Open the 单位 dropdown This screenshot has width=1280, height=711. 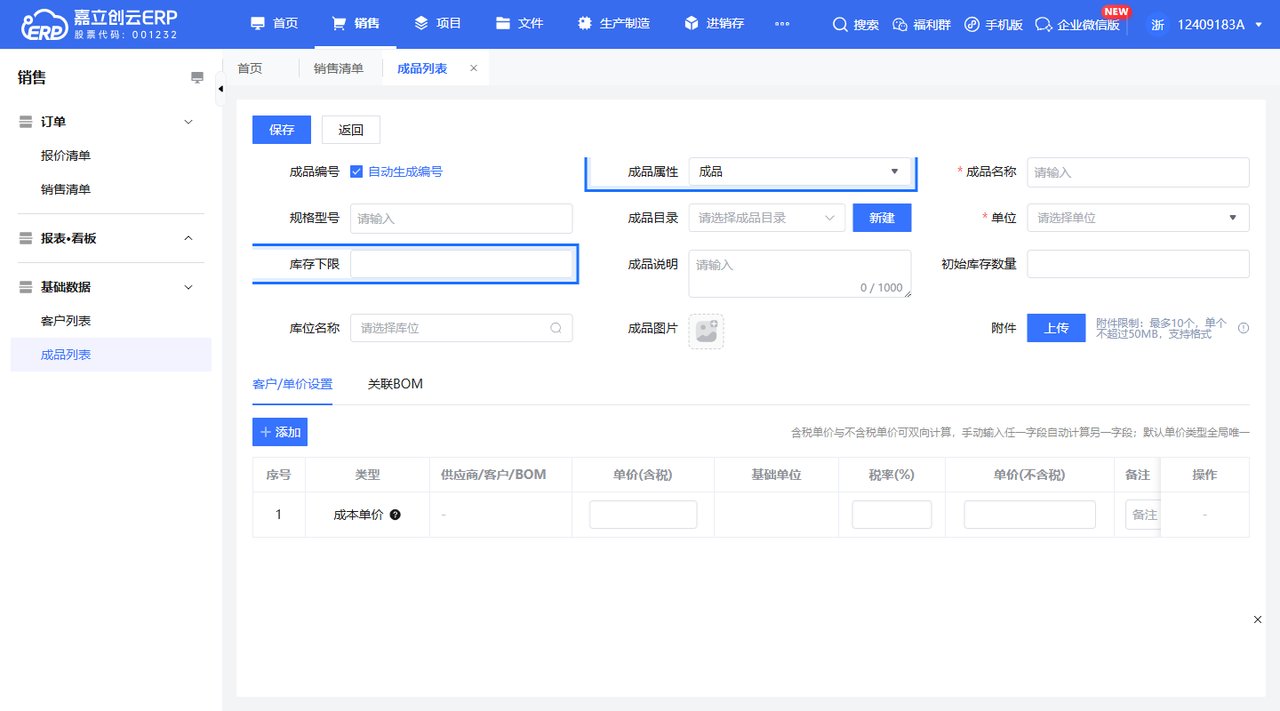click(1138, 218)
